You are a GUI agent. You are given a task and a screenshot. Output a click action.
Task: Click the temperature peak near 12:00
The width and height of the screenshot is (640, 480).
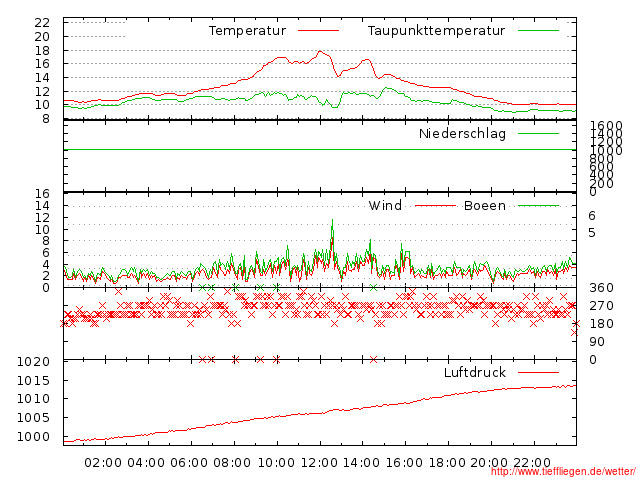coord(320,51)
